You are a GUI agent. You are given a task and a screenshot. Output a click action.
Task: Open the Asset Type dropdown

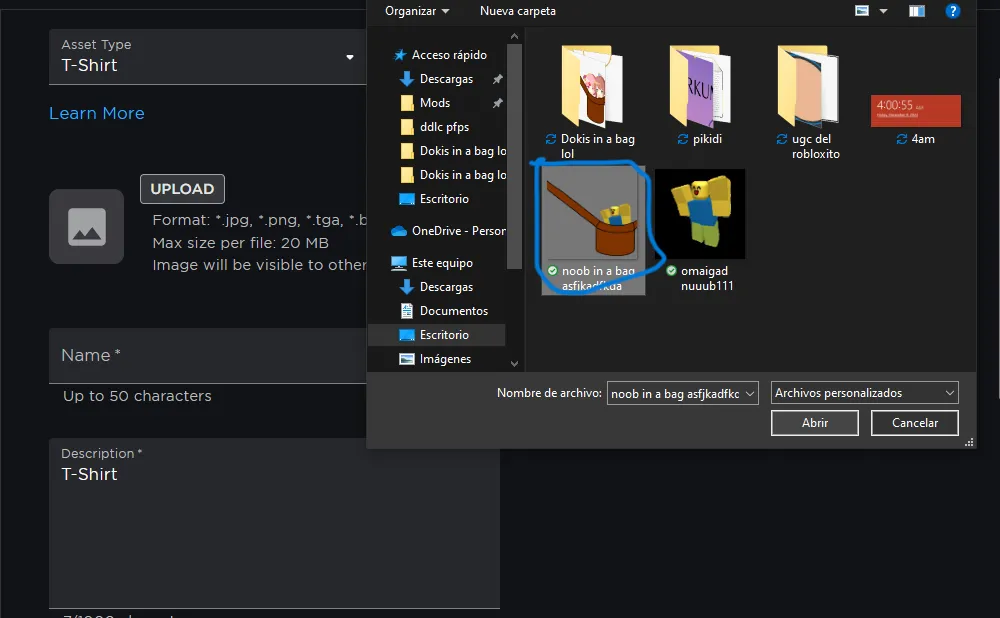(x=208, y=57)
